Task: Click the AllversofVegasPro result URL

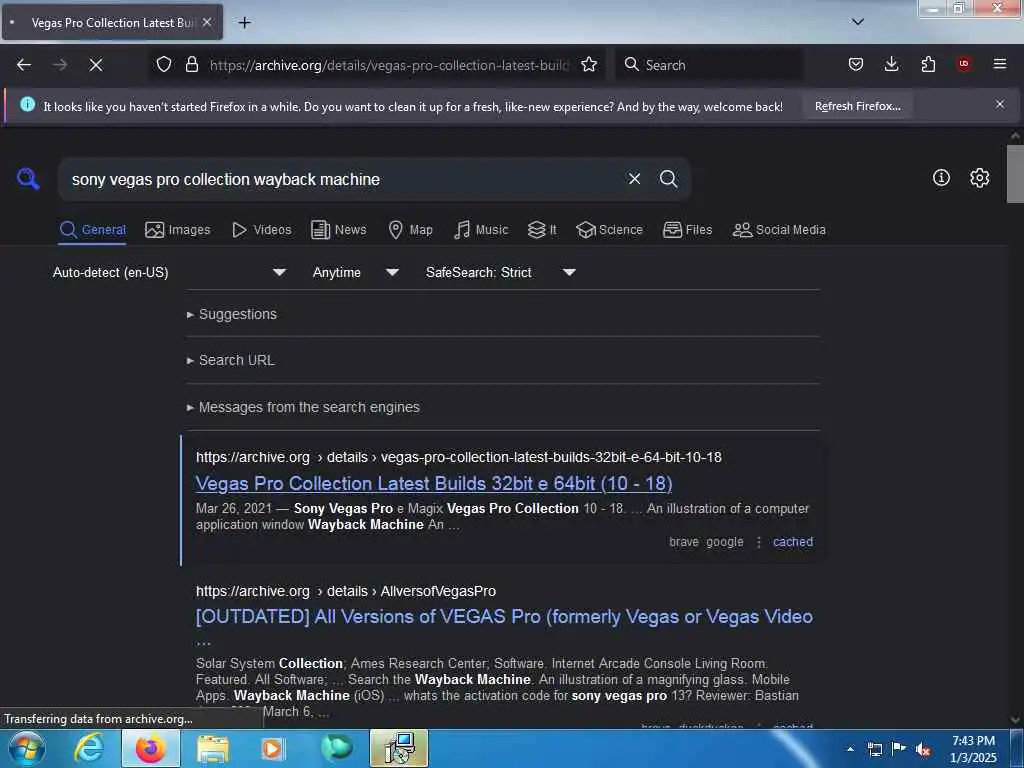Action: pyautogui.click(x=346, y=592)
